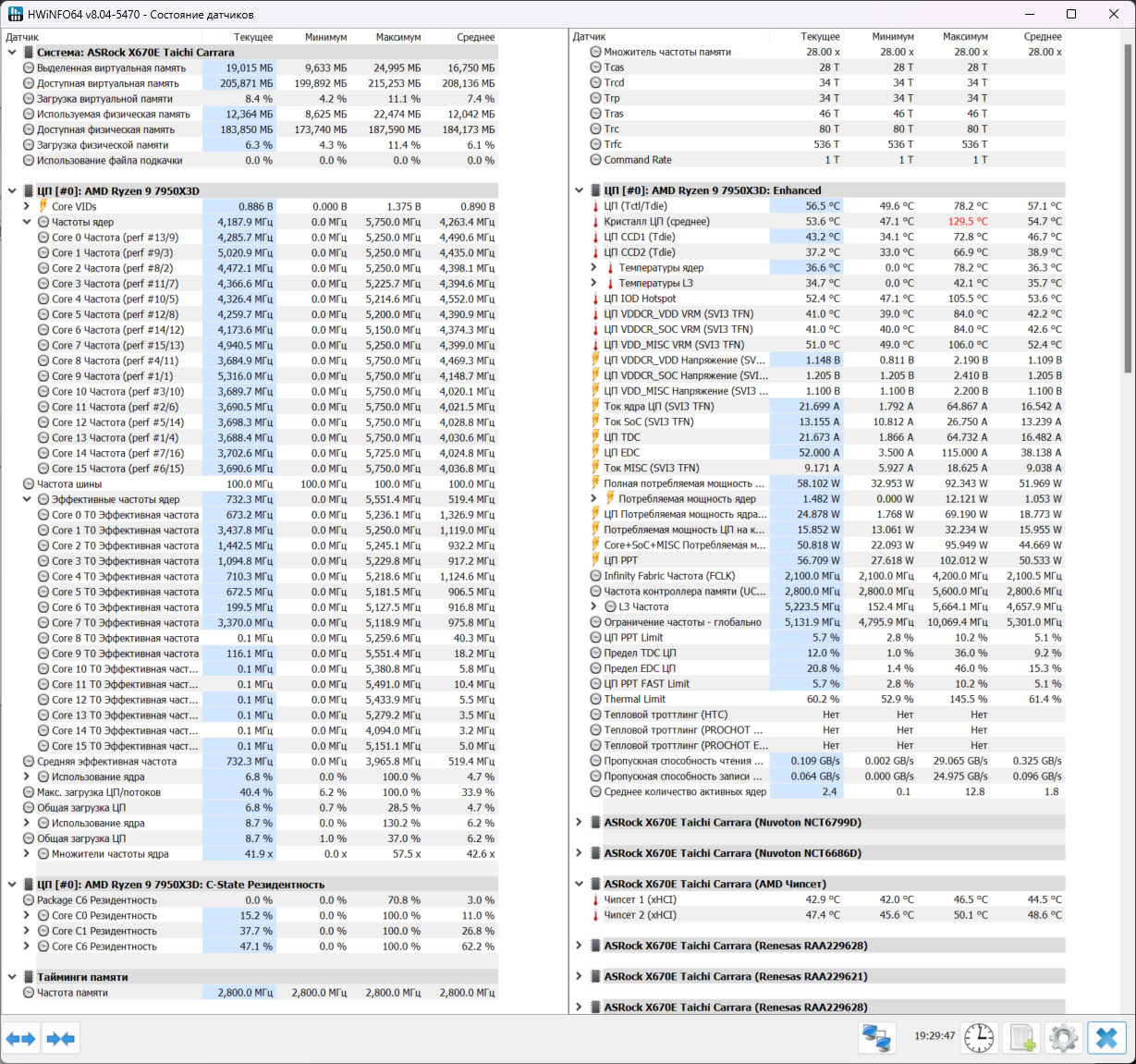The height and width of the screenshot is (1064, 1136).
Task: Expand ASRock X670E Taichi Carrara (Nuvoton NCT6686D) group
Action: 579,853
